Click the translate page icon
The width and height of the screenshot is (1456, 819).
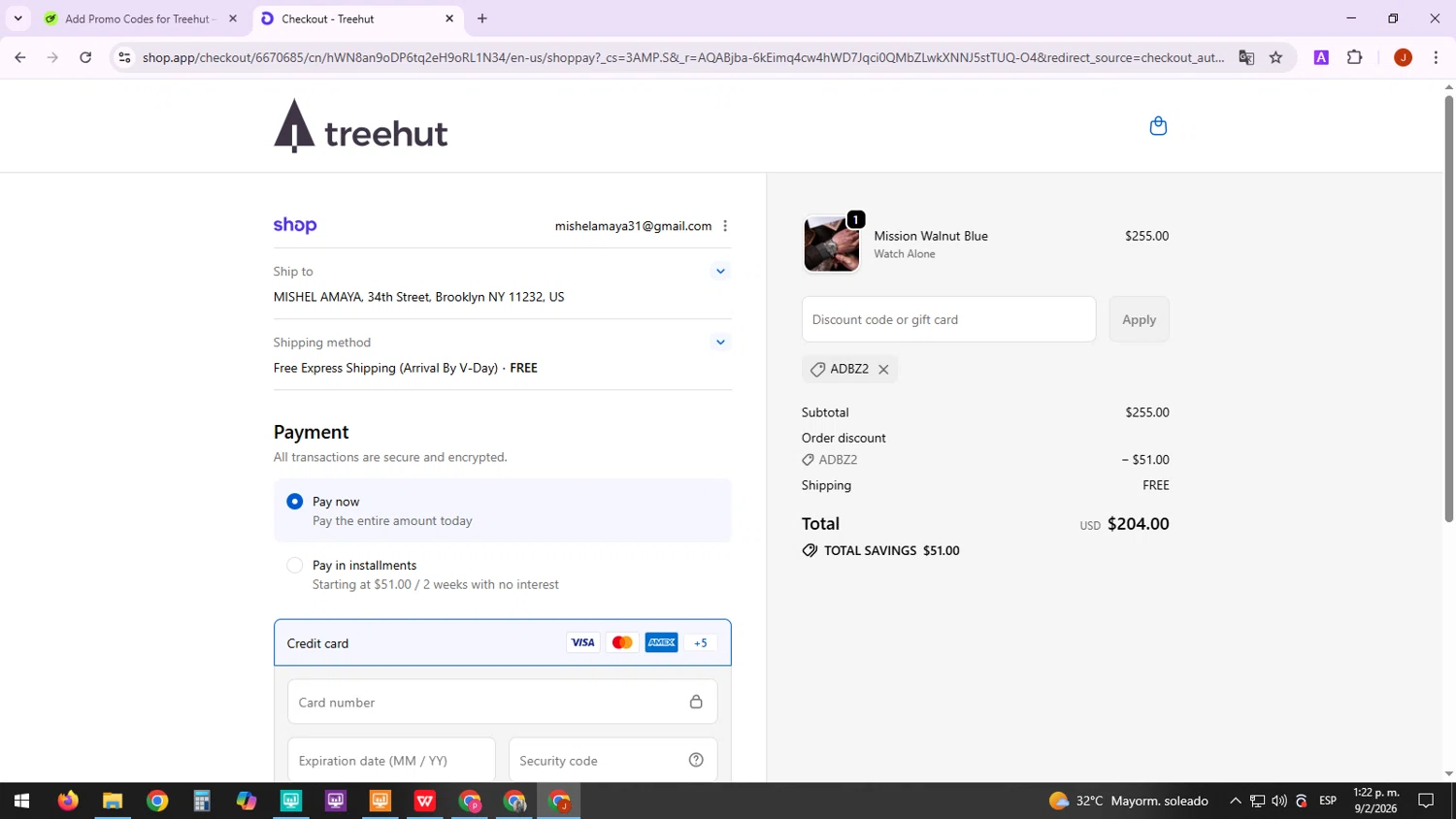[x=1246, y=57]
